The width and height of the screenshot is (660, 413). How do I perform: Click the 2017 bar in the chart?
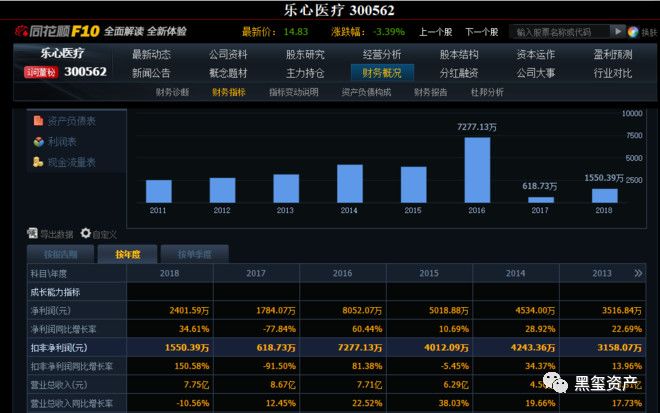point(541,200)
